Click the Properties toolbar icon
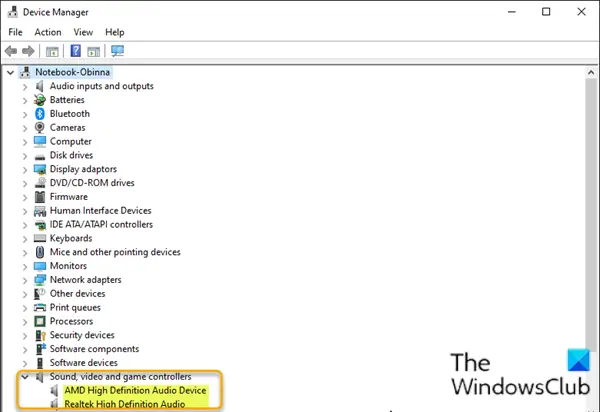This screenshot has height=412, width=600. (x=52, y=51)
